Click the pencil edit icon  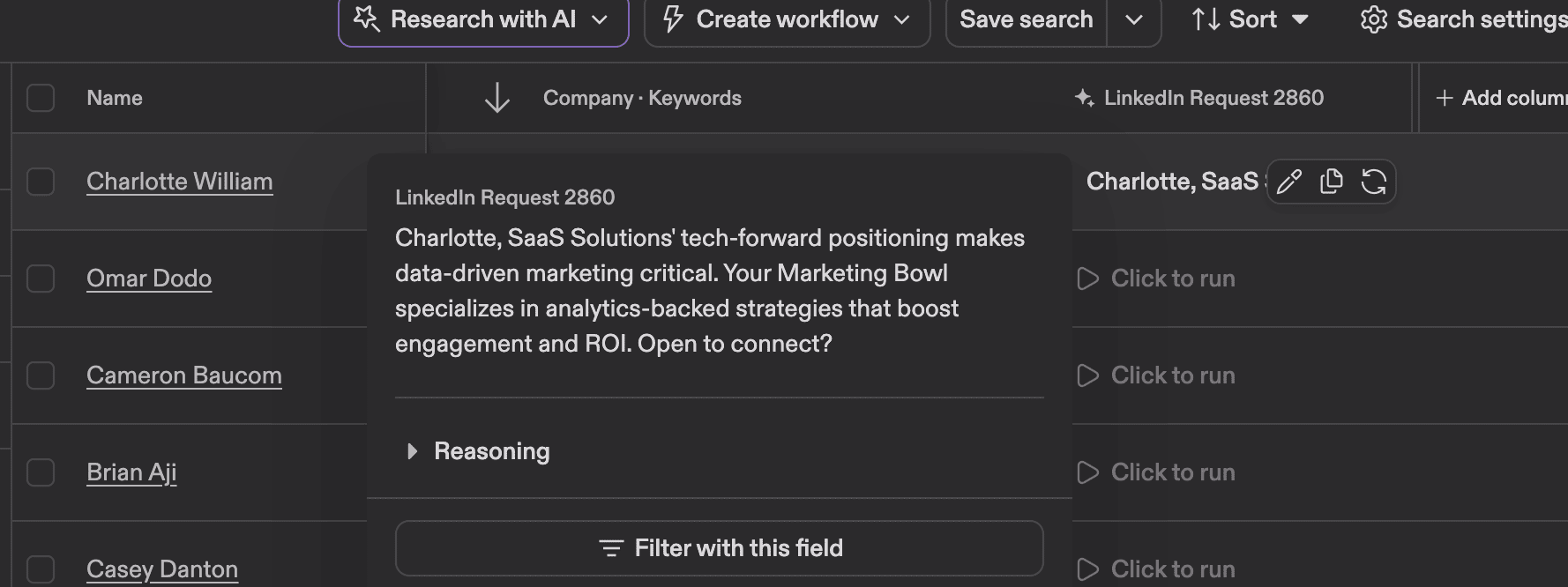(1289, 182)
